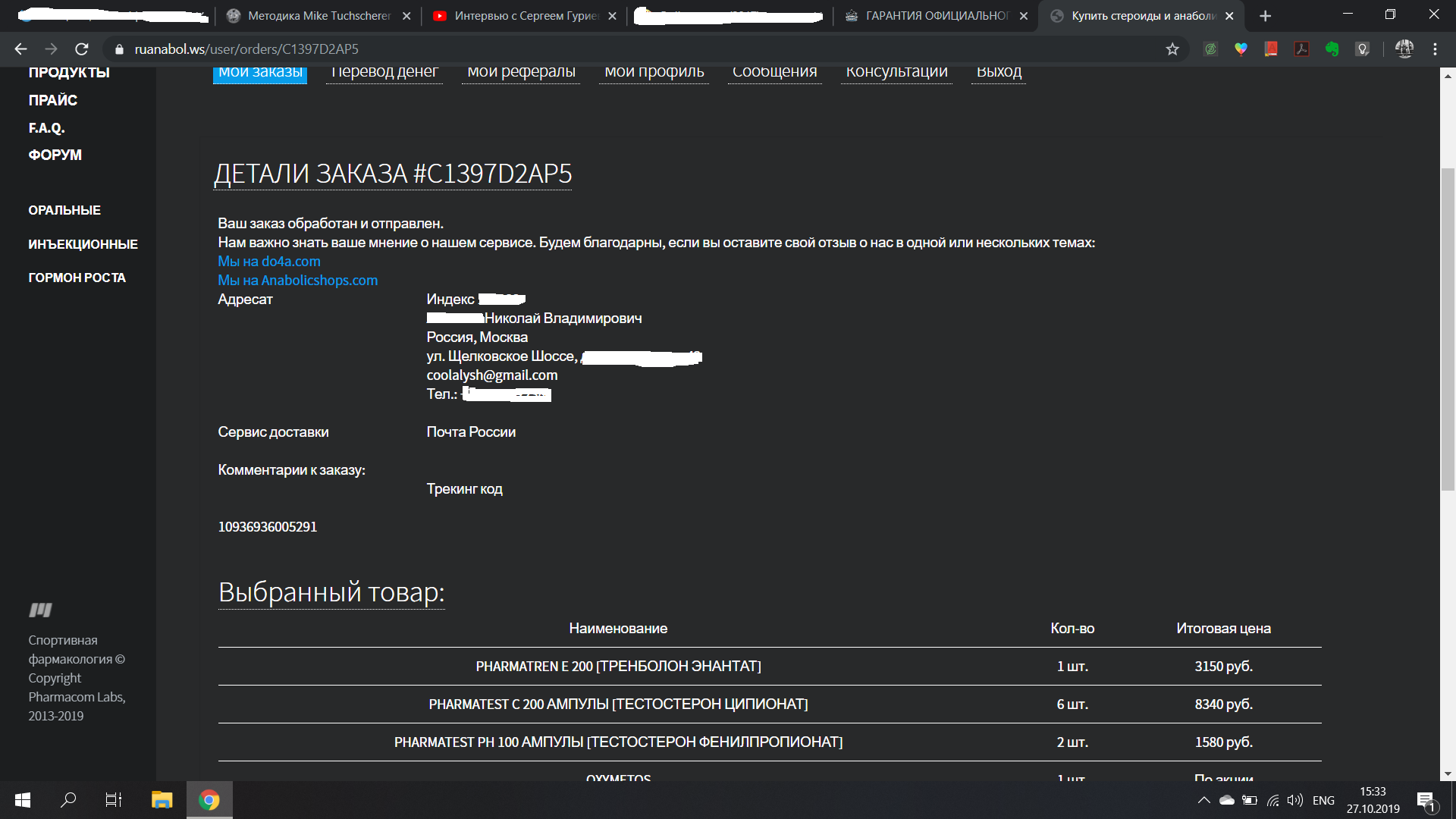The image size is (1456, 819).
Task: Open the Мы на do4a.com link
Action: tap(269, 262)
